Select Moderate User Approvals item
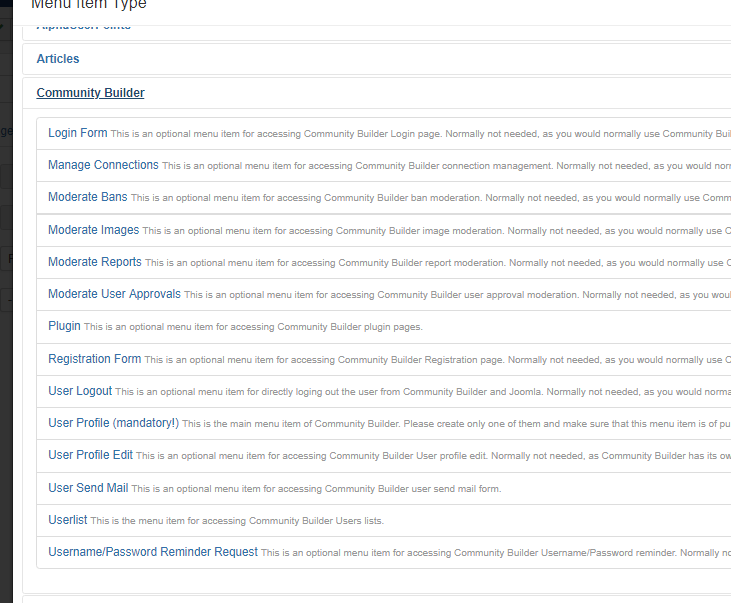The height and width of the screenshot is (603, 731). [x=114, y=294]
